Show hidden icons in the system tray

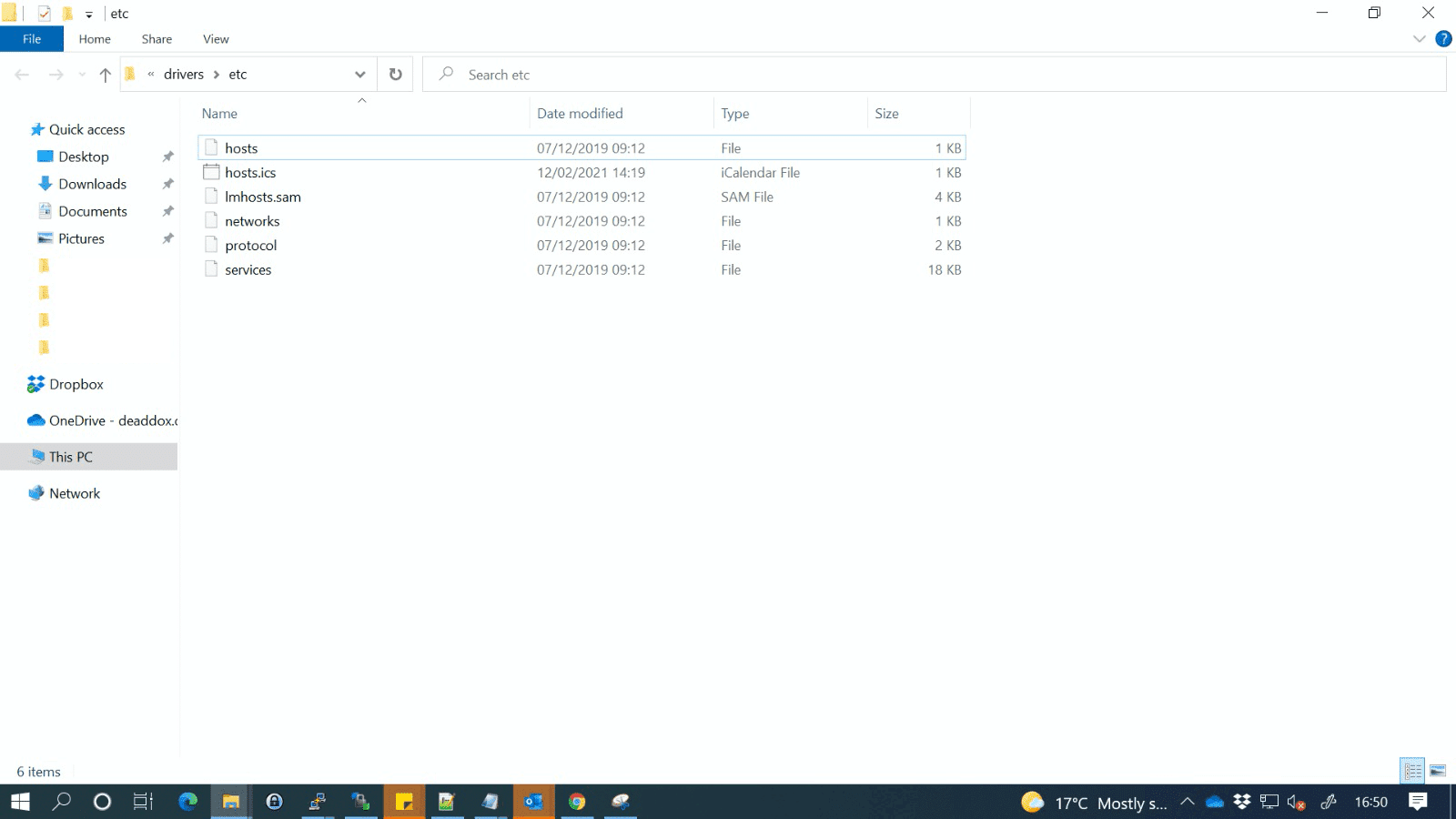(x=1188, y=803)
